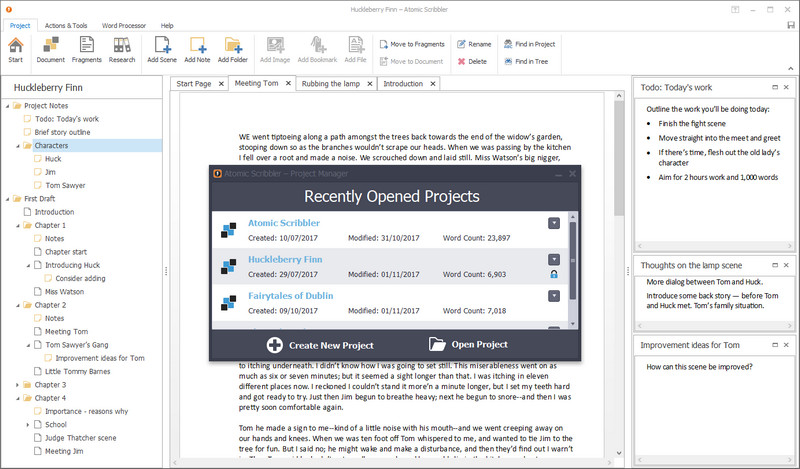Collapse the ribbon with the chevron

pyautogui.click(x=790, y=68)
